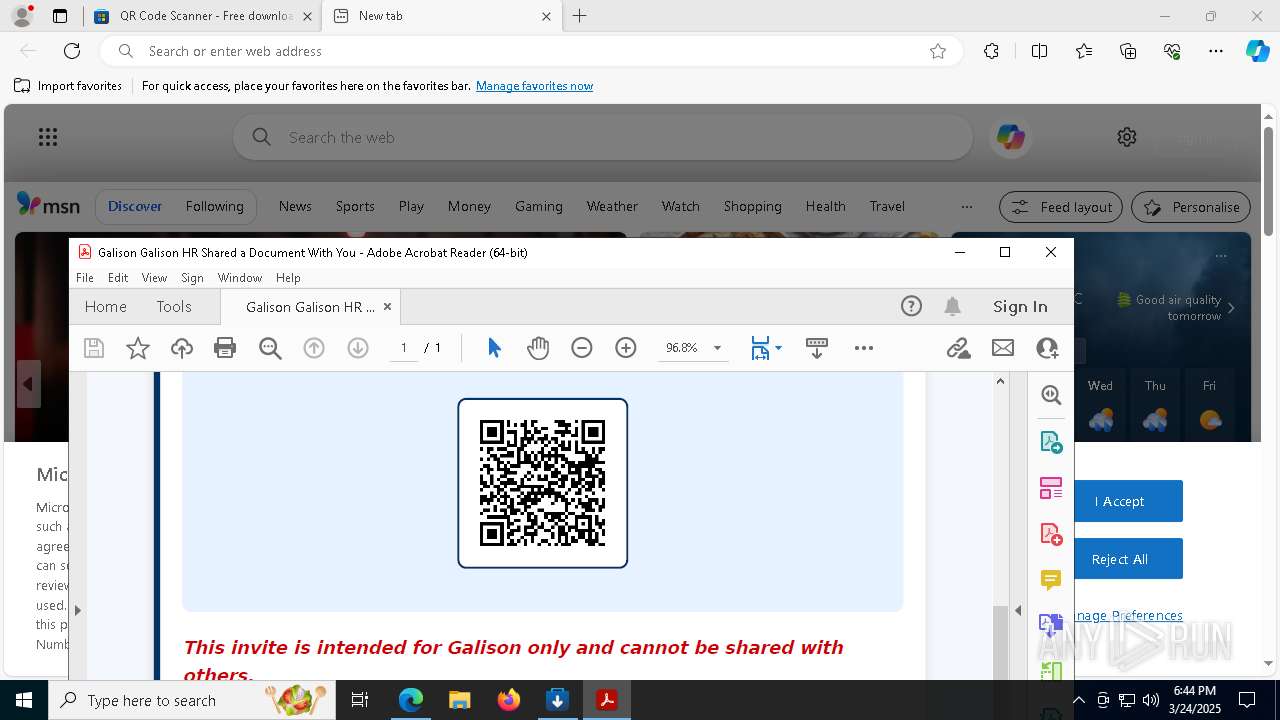Expand the left navigation pane arrow
Screen dimensions: 1280x720
point(77,609)
